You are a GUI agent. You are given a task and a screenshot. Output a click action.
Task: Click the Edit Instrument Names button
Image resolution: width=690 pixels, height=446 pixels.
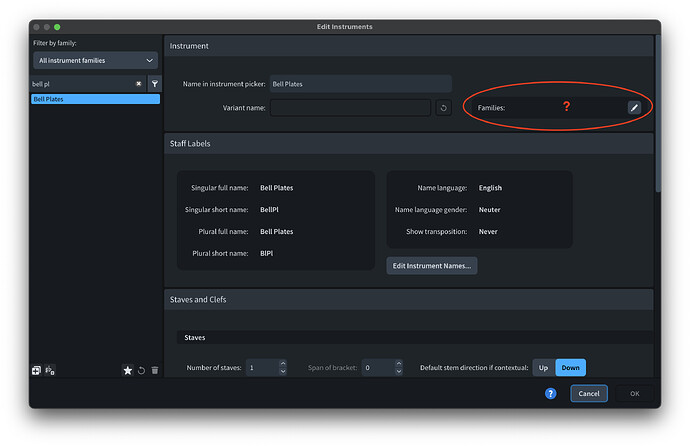(432, 266)
